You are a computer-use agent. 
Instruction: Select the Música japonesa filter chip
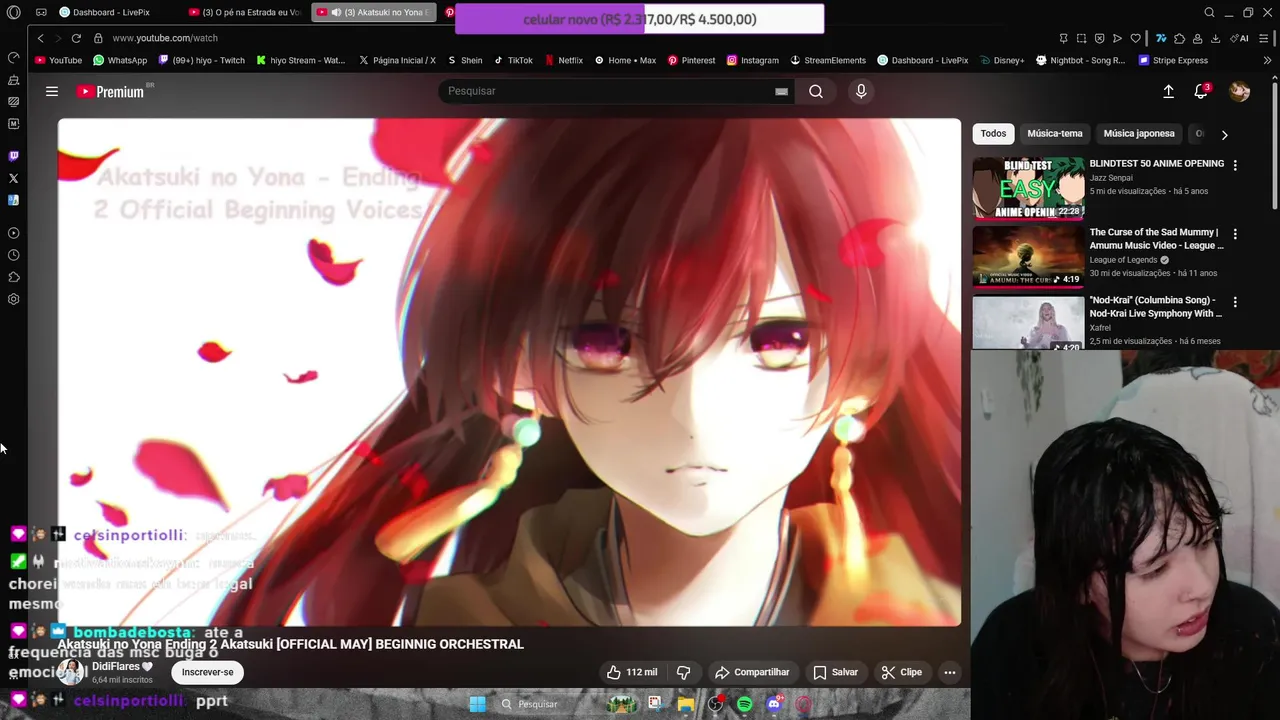(1139, 133)
